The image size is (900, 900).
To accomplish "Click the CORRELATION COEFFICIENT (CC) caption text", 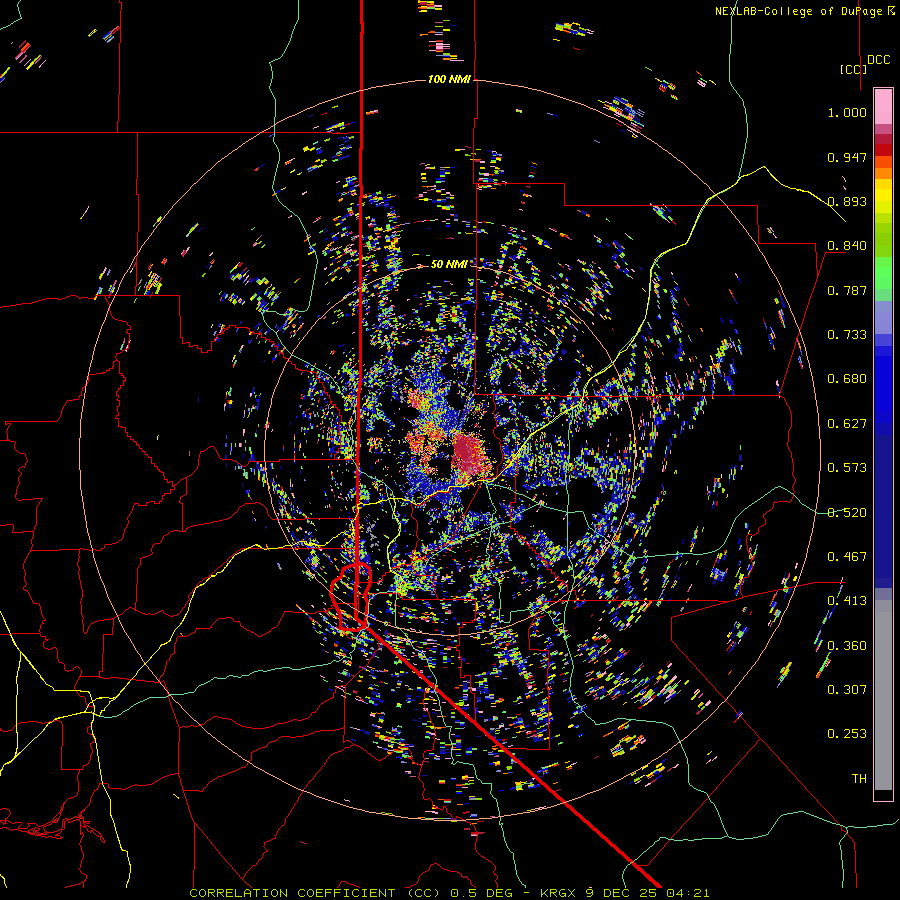I will pos(314,893).
